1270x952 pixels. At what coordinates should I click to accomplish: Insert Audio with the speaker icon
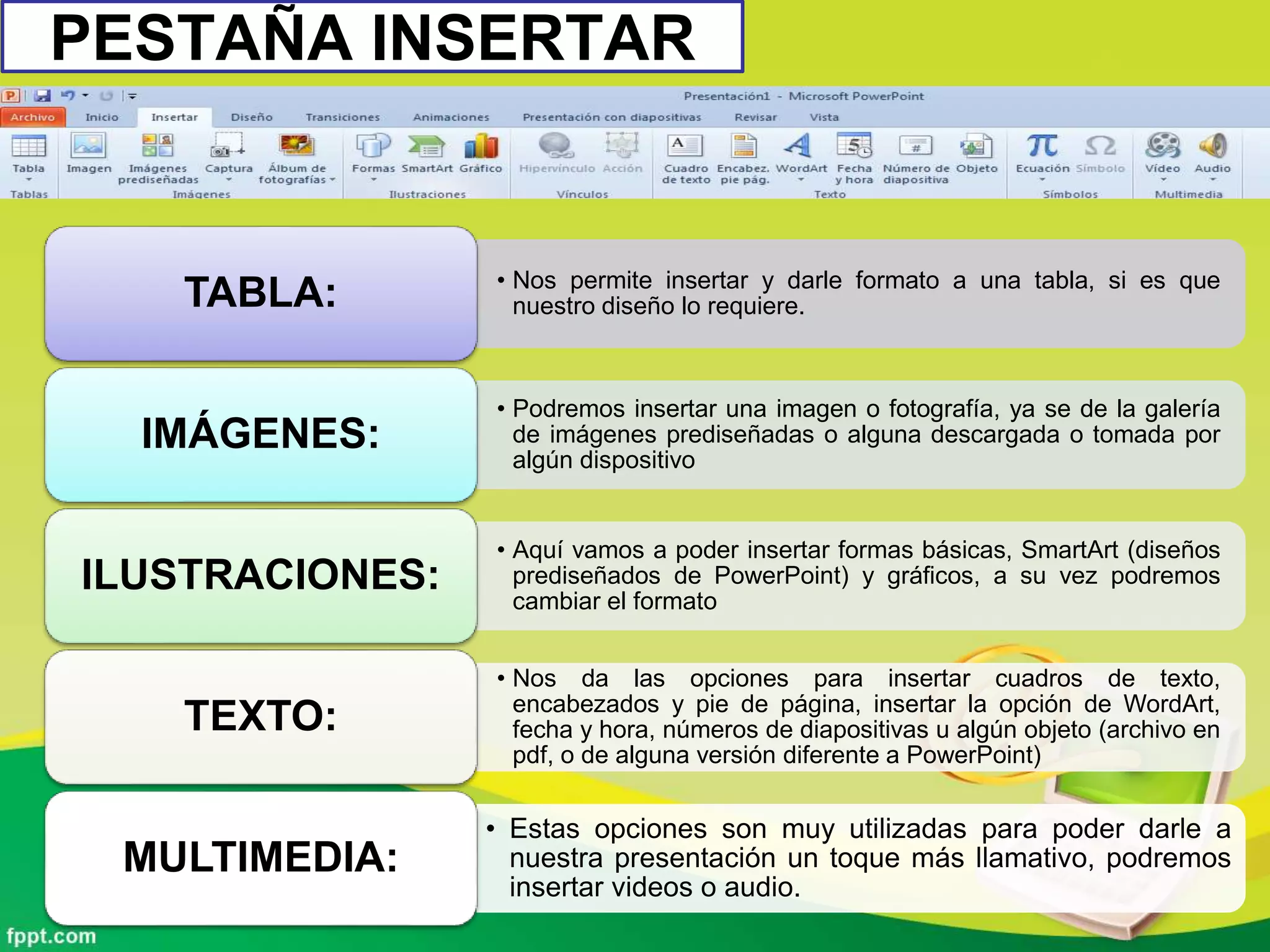click(x=1212, y=146)
